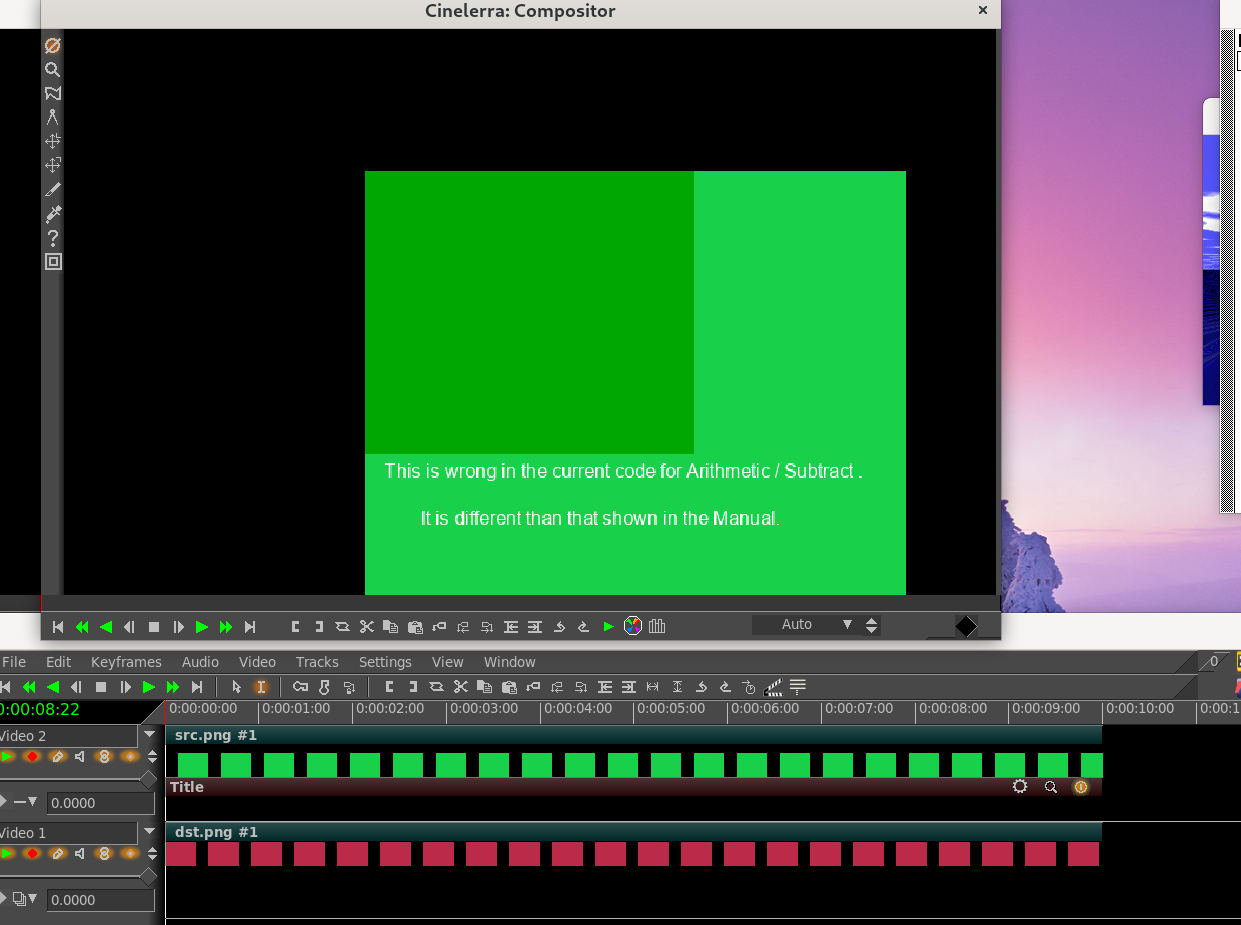
Task: Click the Video 1 fade value field
Action: [100, 900]
